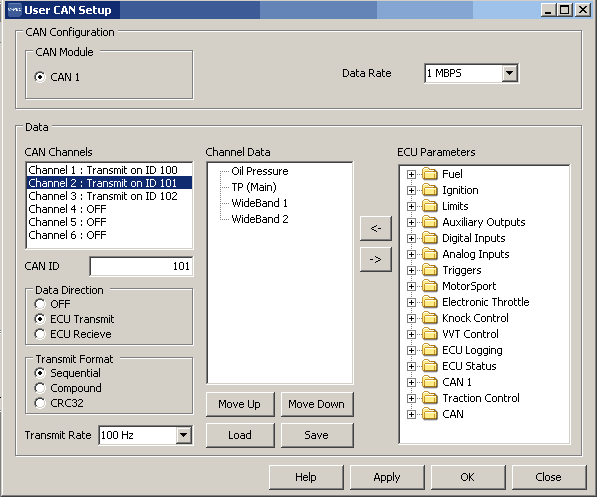Screen dimensions: 597x497
Task: Click the Fuel folder icon
Action: click(430, 174)
